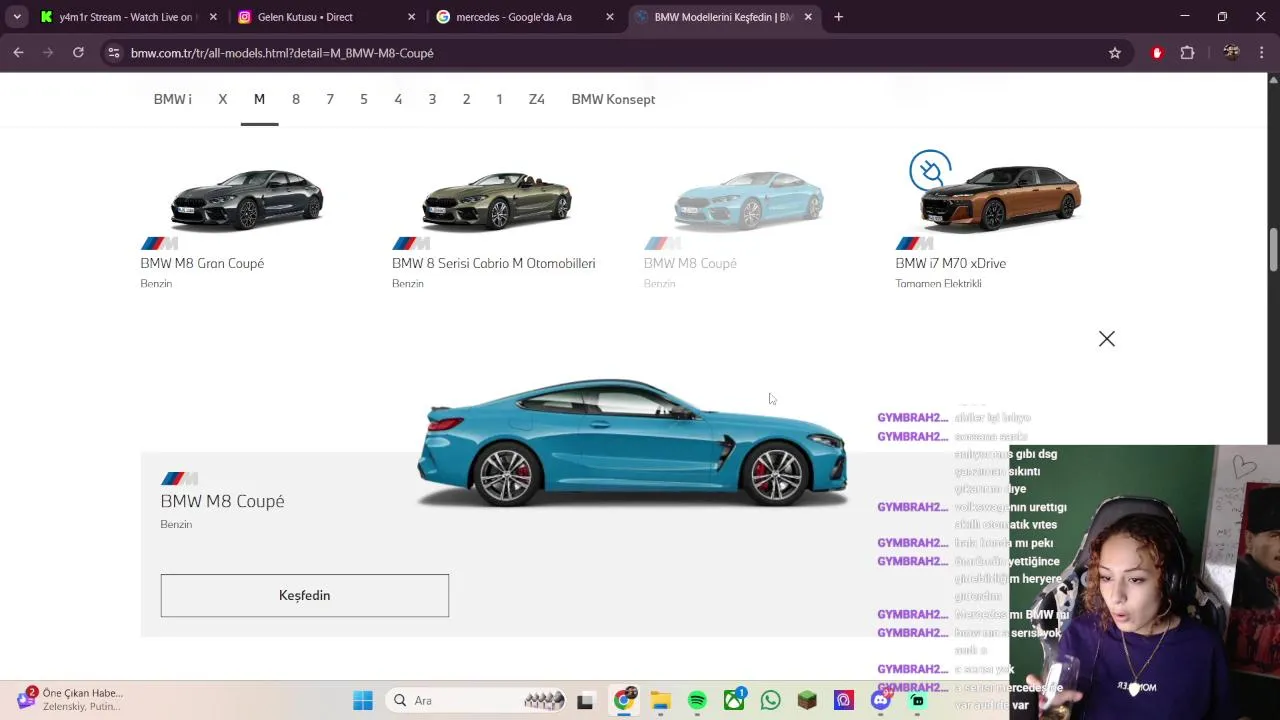Bookmark this page with the star
Image resolution: width=1280 pixels, height=720 pixels.
pos(1115,53)
